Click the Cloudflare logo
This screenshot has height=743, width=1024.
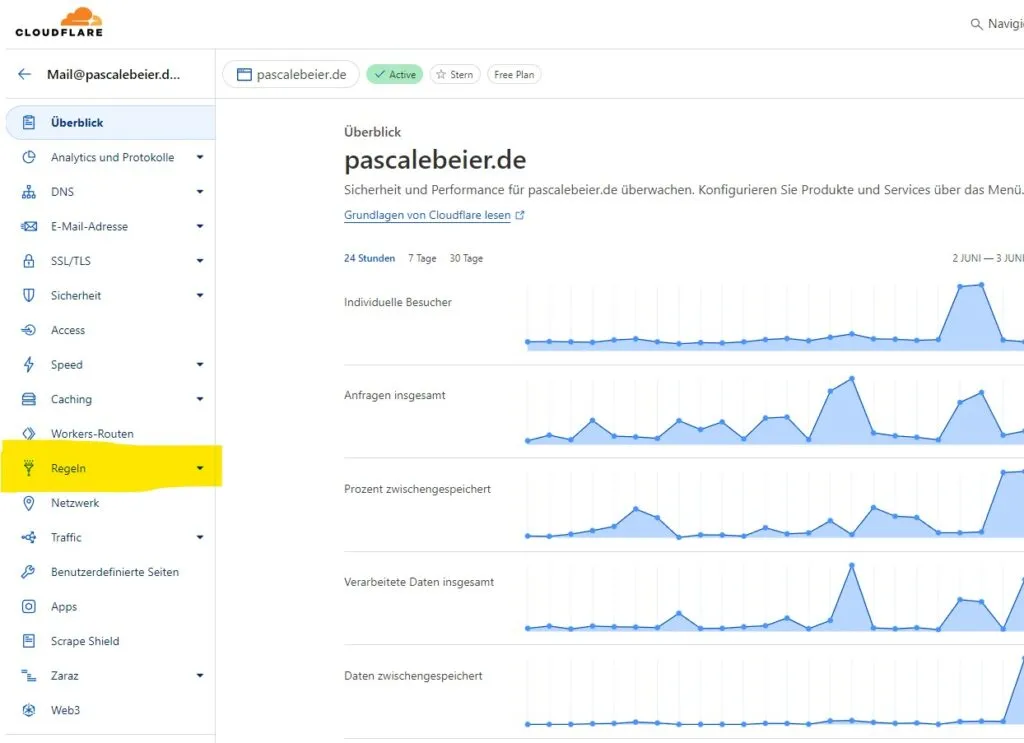pos(60,22)
